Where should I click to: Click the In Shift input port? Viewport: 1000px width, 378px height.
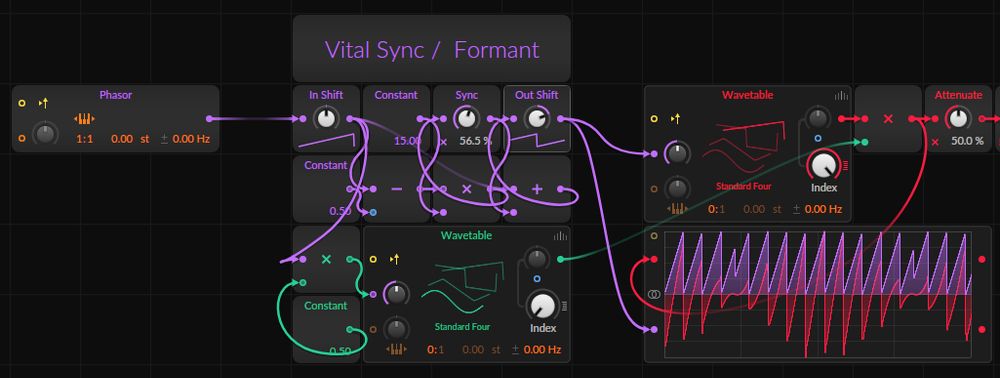(303, 119)
